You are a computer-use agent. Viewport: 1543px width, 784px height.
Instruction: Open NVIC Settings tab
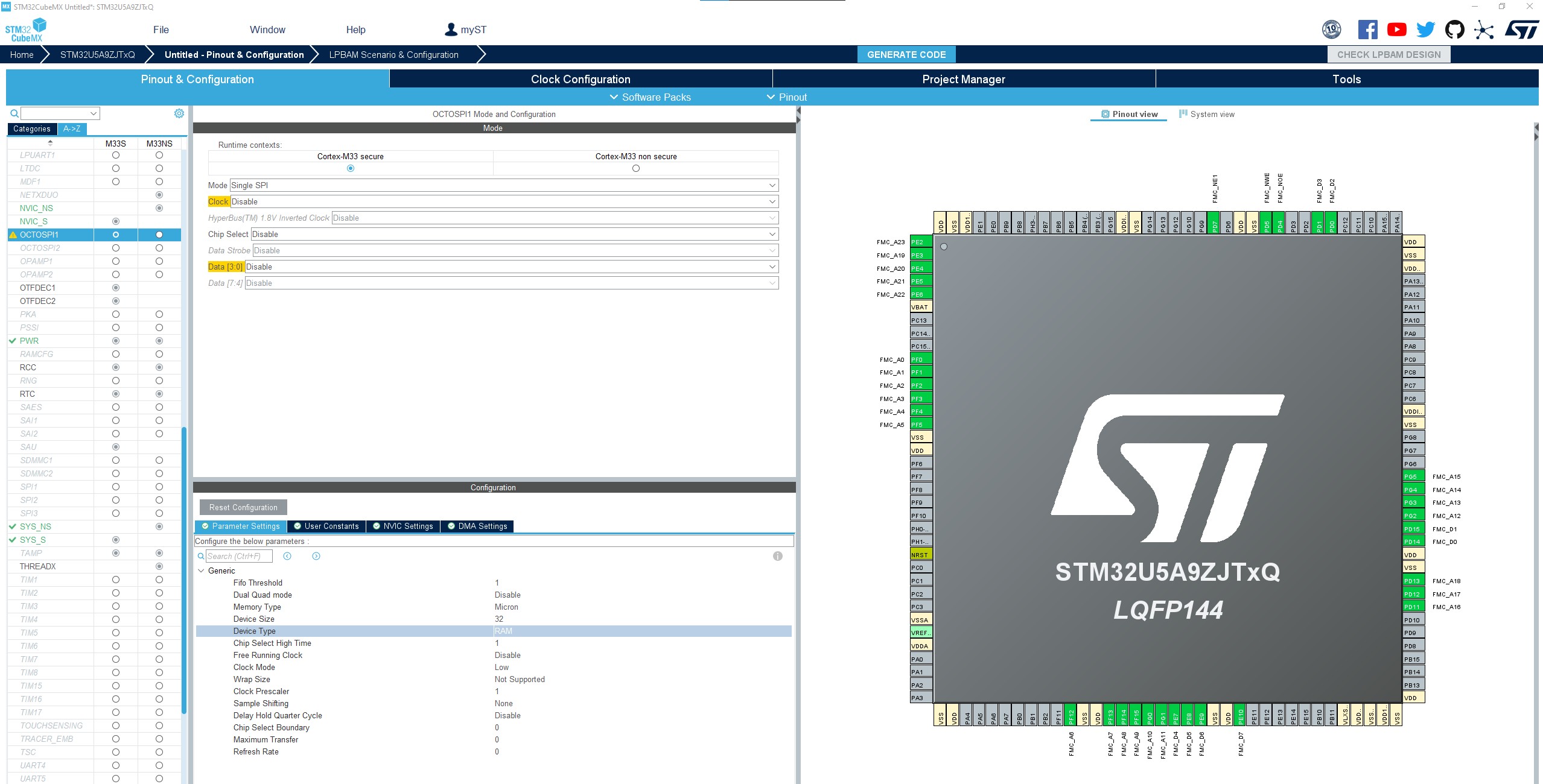pyautogui.click(x=402, y=526)
